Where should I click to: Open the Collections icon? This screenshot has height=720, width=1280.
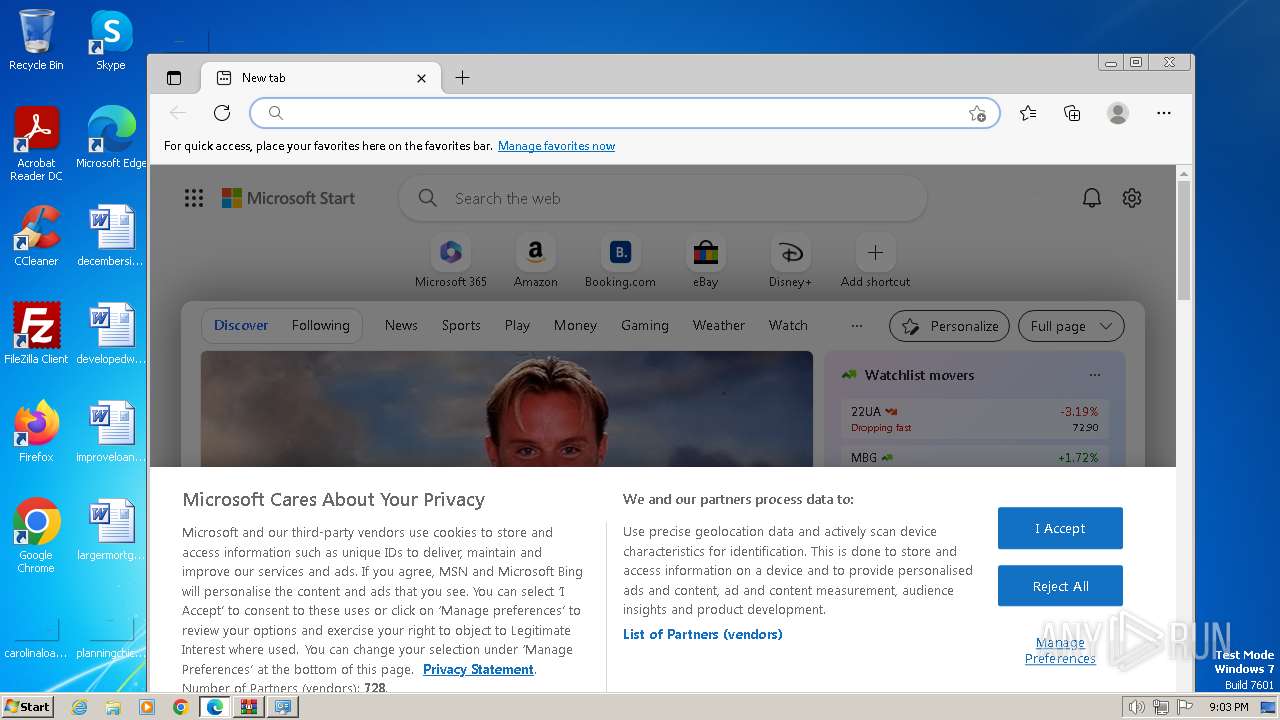click(1072, 113)
